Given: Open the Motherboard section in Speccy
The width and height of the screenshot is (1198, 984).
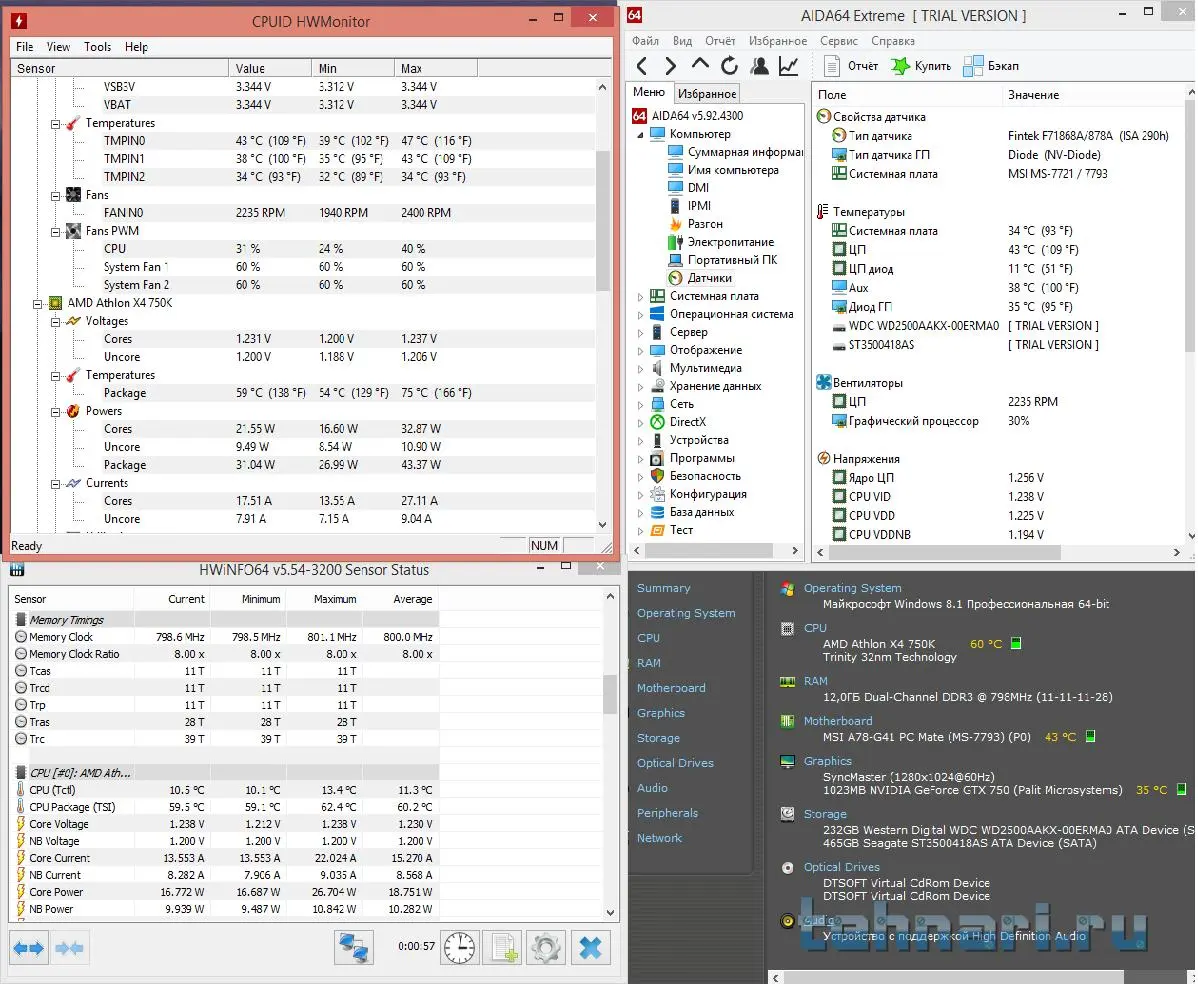Looking at the screenshot, I should 670,688.
